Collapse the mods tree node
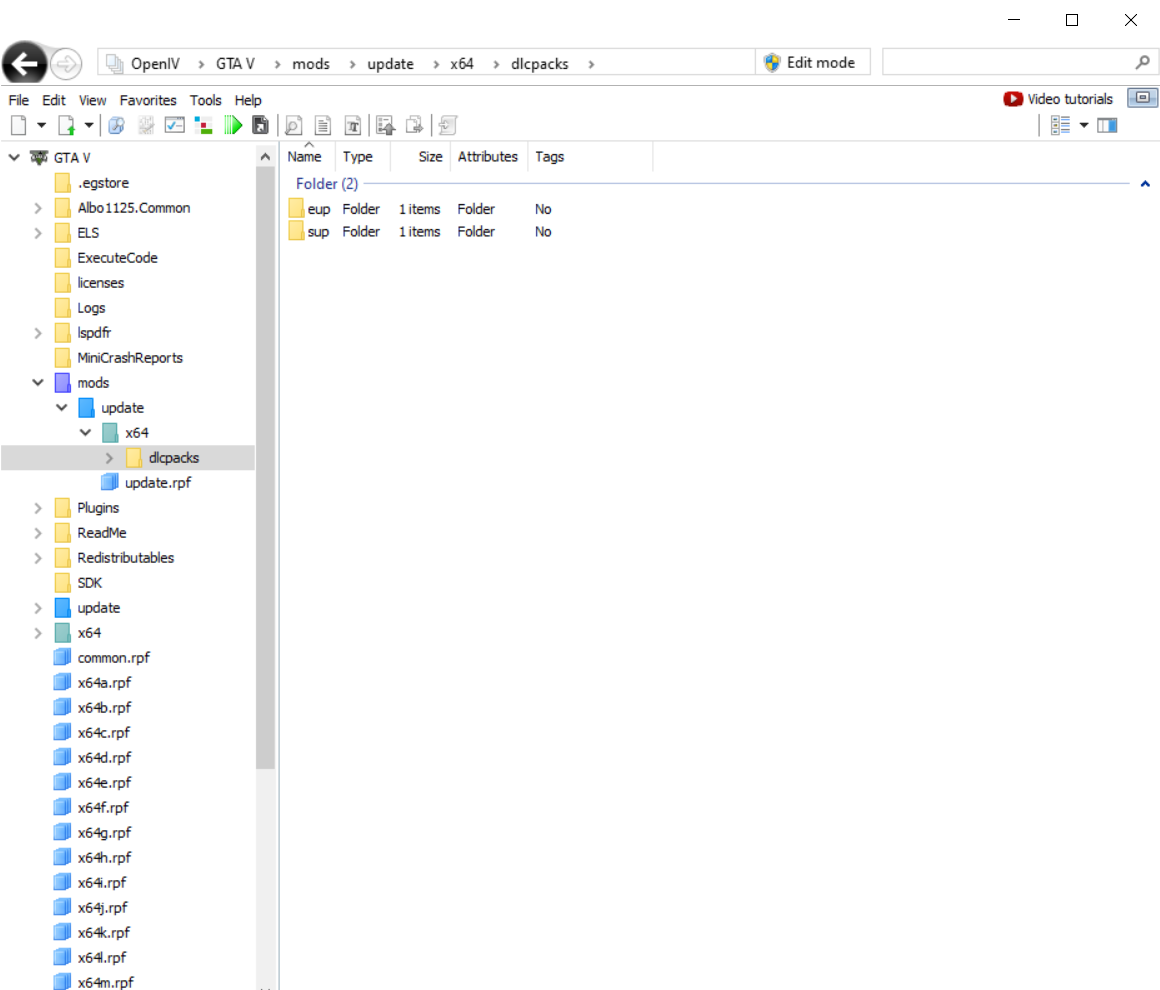The image size is (1160, 990). coord(38,383)
